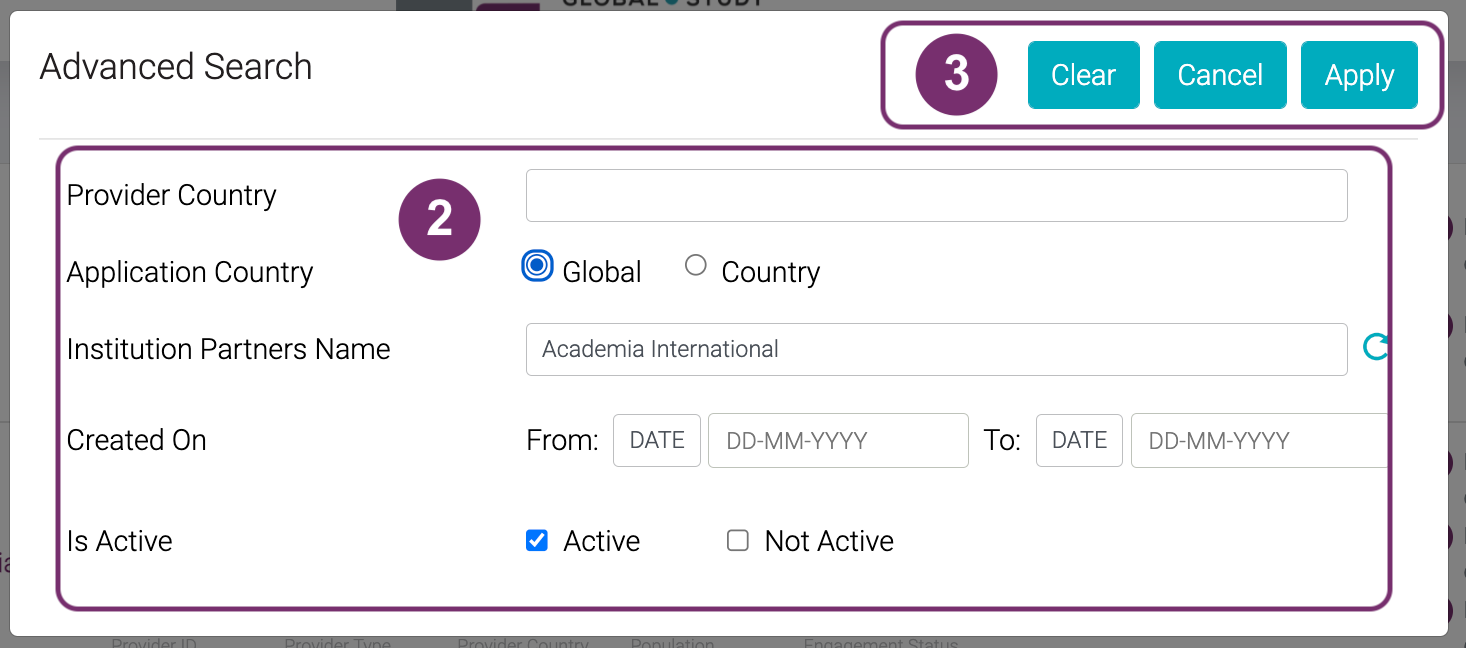Enable the Not Active checkbox
This screenshot has width=1466, height=648.
738,541
